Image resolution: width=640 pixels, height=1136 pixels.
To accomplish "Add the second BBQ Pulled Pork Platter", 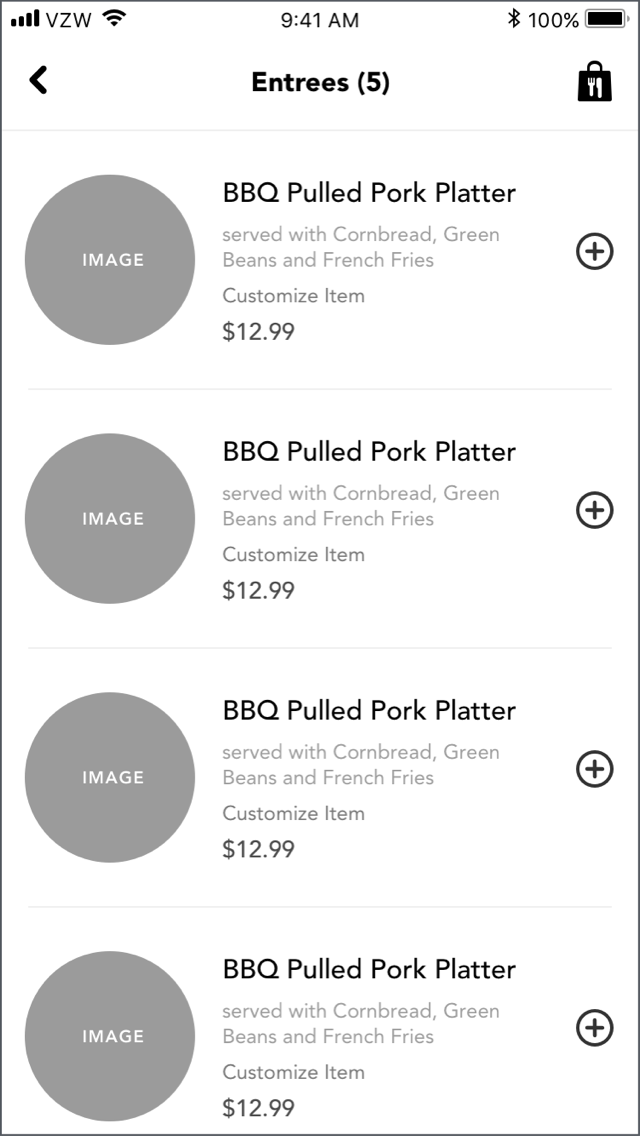I will pos(595,510).
